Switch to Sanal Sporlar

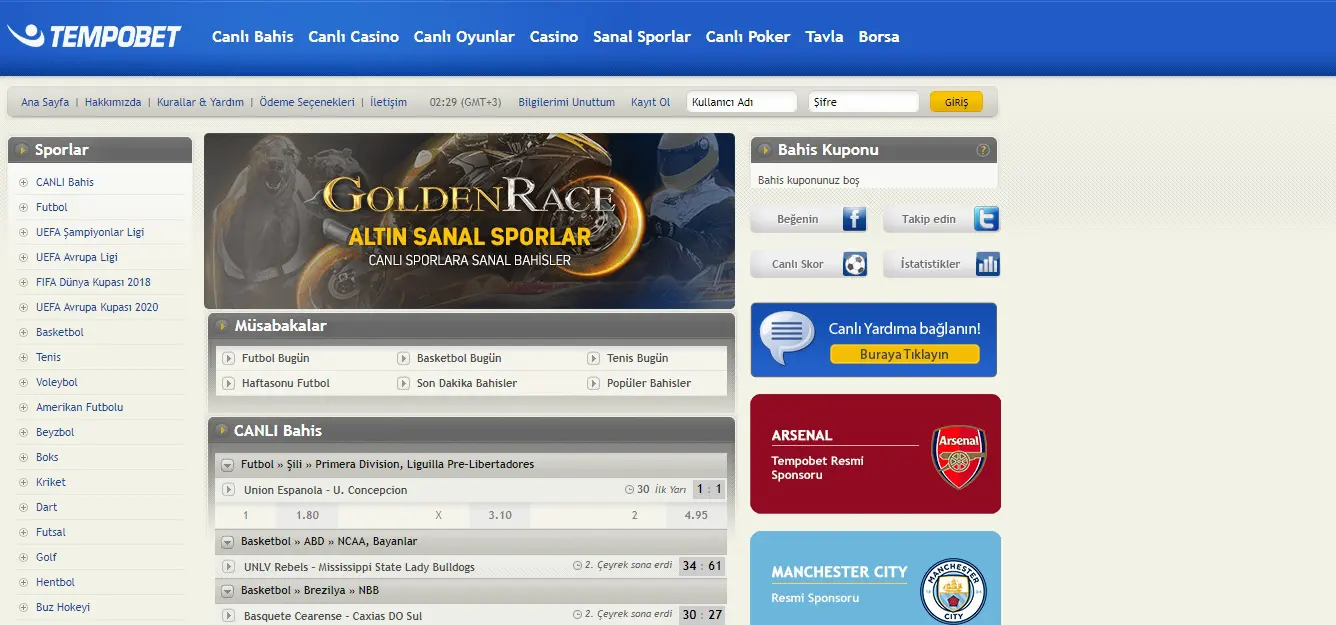[642, 37]
